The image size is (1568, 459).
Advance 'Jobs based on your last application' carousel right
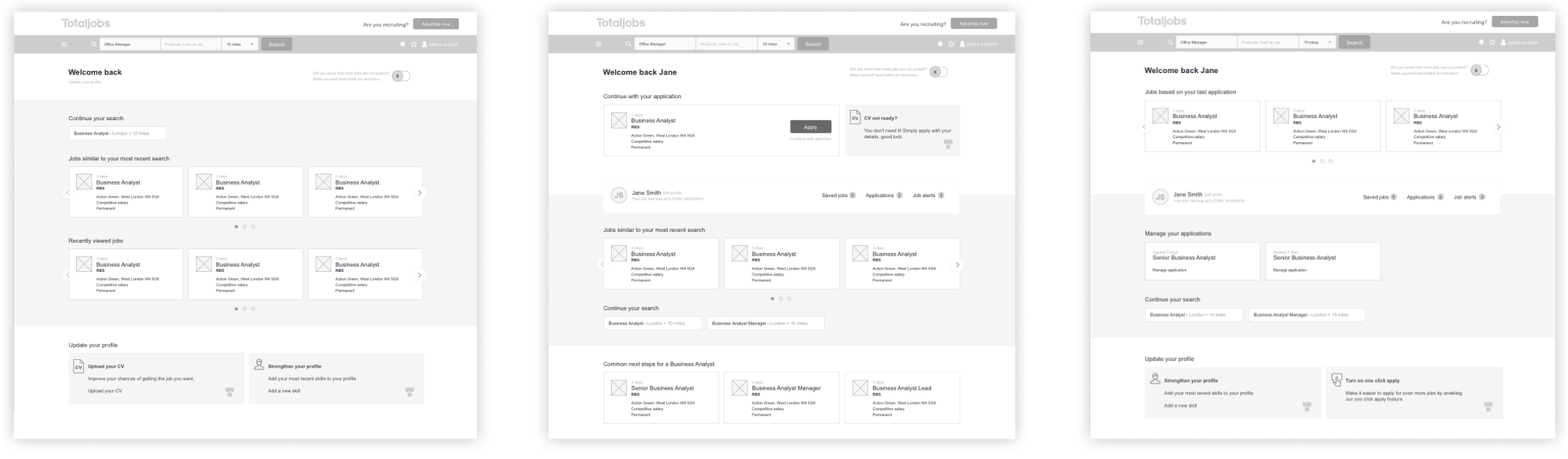[x=1498, y=127]
